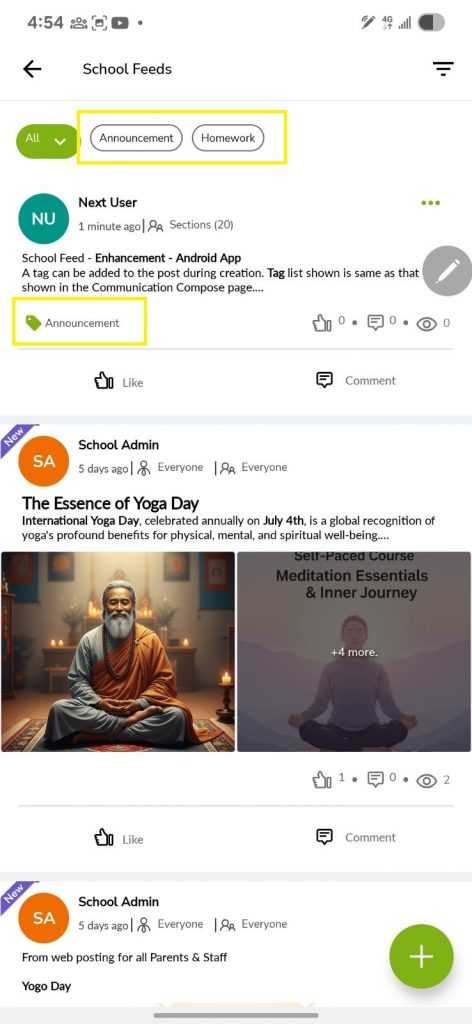This screenshot has width=472, height=1024.
Task: Open comment count icon on Next User post
Action: [x=375, y=323]
